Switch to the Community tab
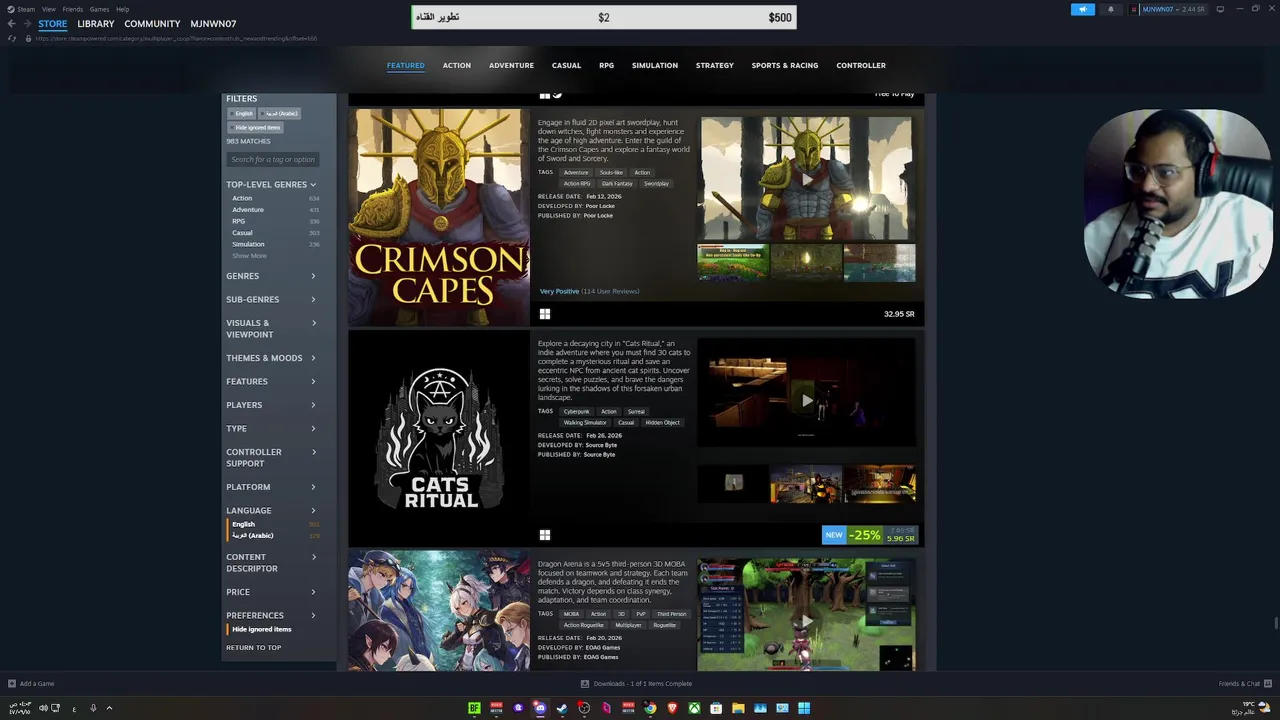This screenshot has width=1280, height=720. (x=152, y=24)
